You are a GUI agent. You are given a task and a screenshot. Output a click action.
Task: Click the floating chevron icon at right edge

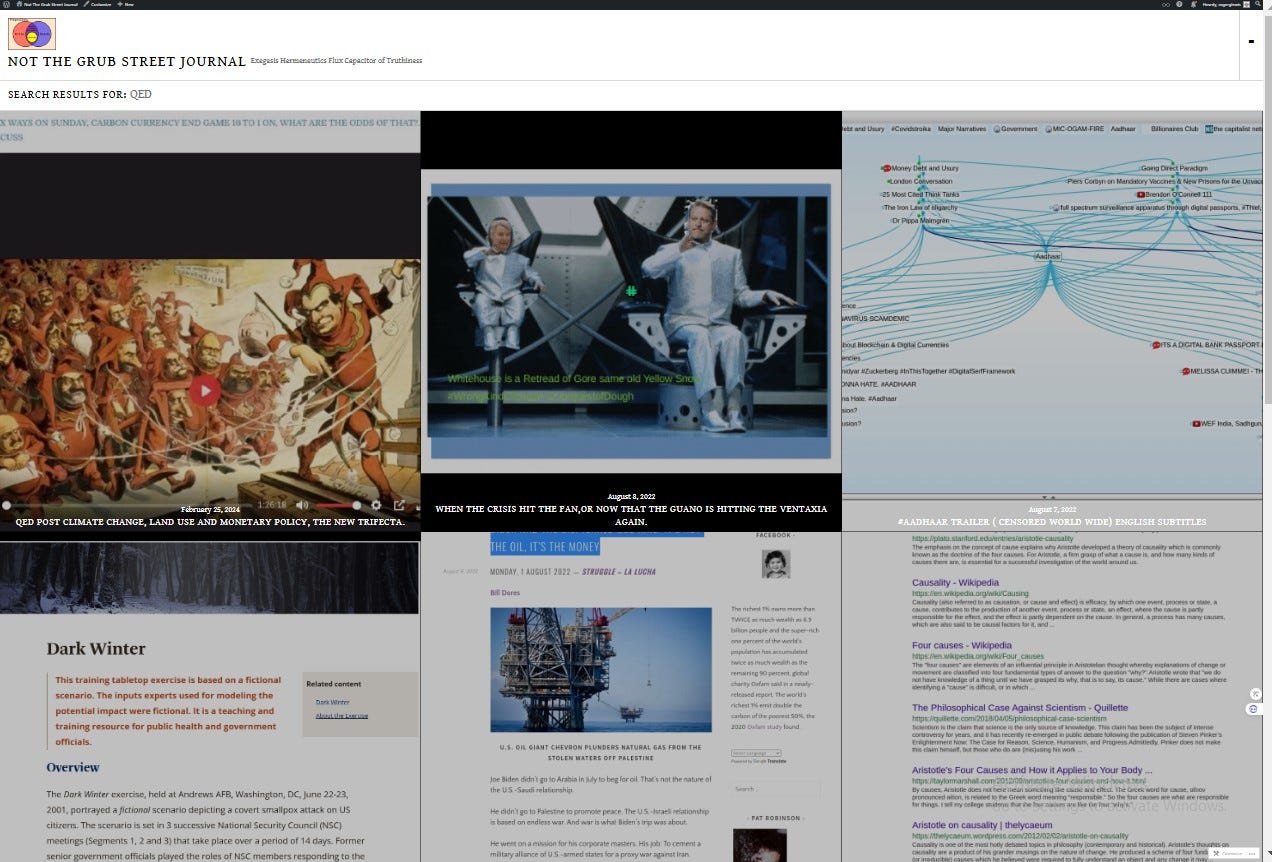1255,694
